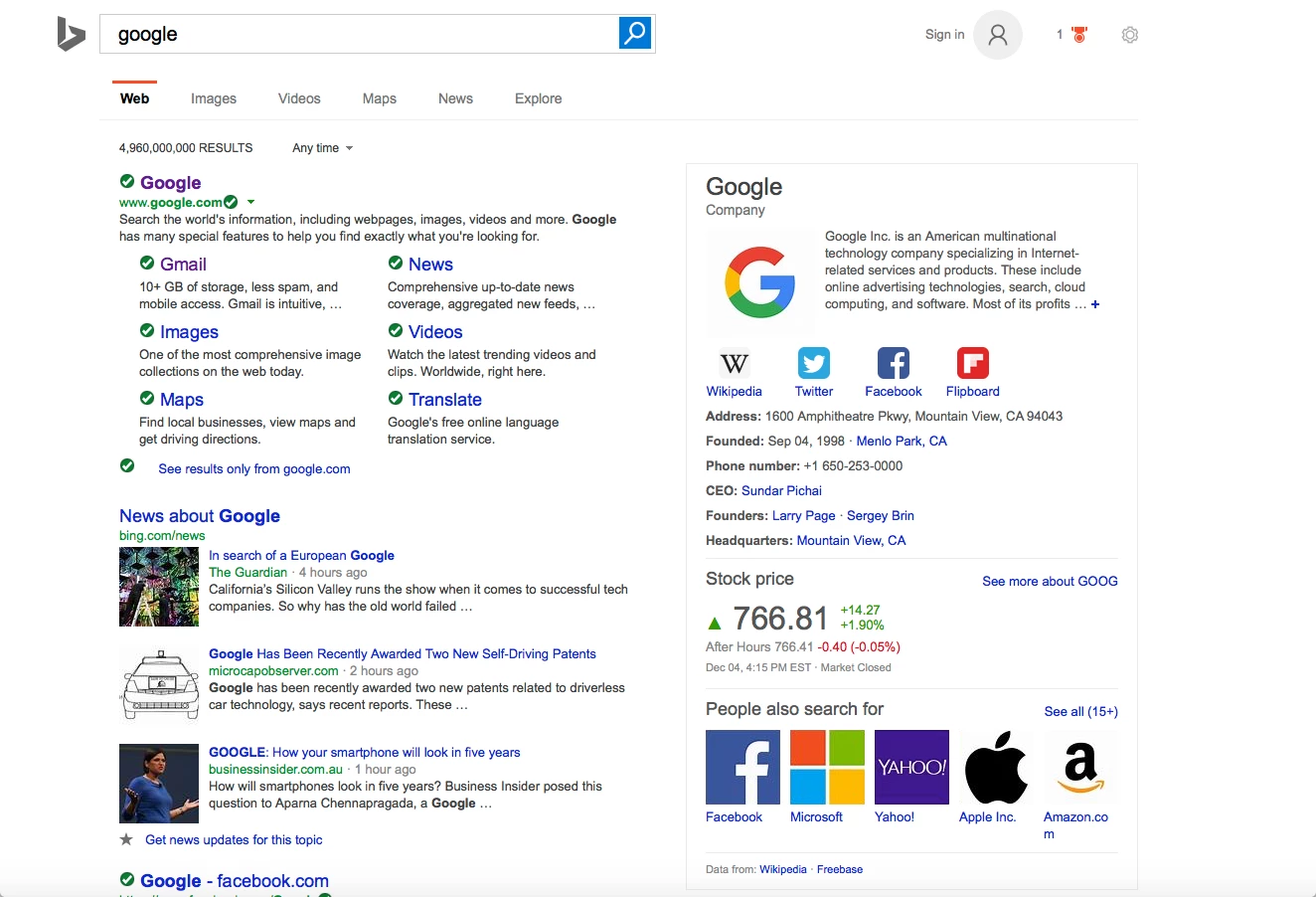The image size is (1316, 897).
Task: Click Get news updates for this topic
Action: (x=234, y=840)
